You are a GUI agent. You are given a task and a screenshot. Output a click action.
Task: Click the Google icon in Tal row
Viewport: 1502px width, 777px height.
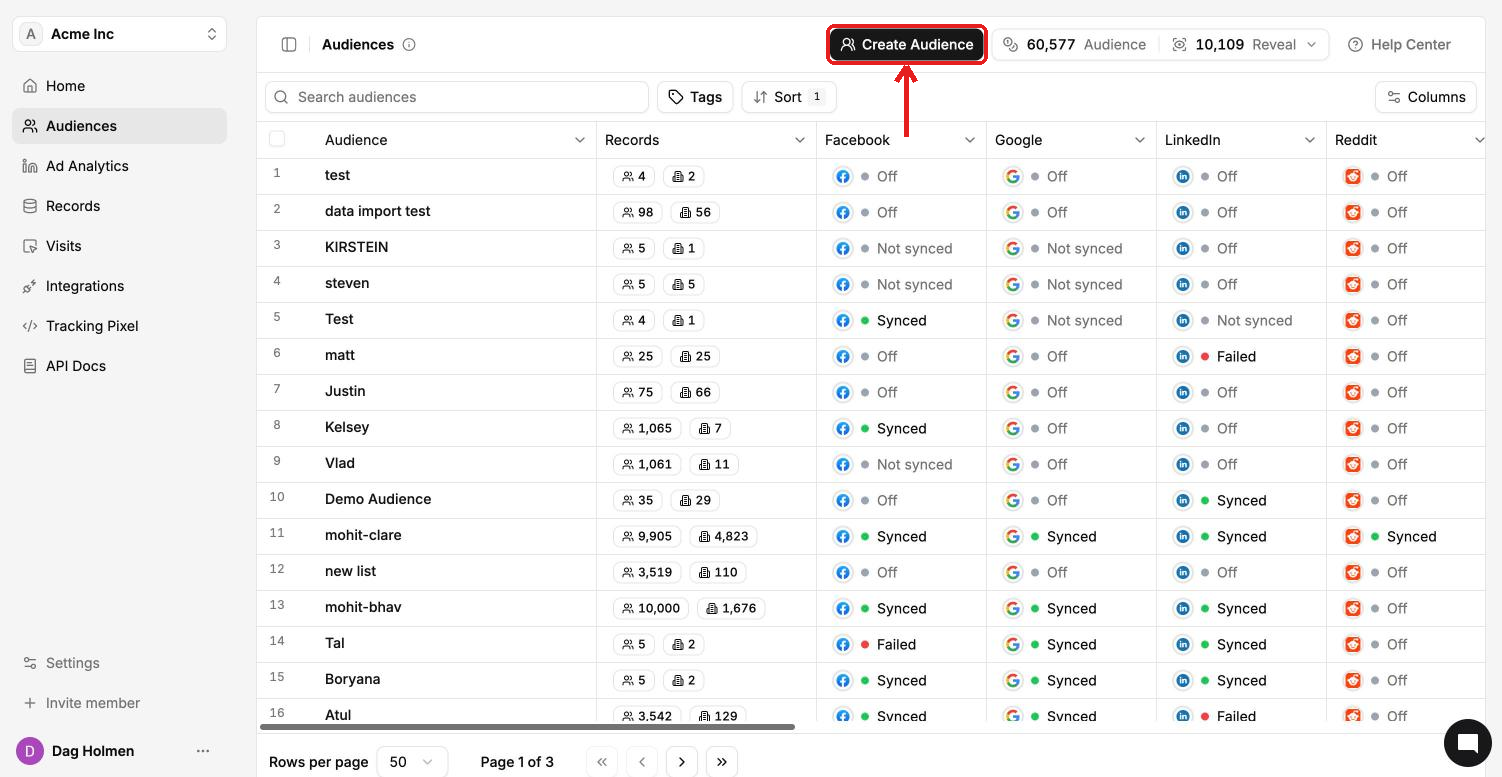pyautogui.click(x=1013, y=644)
